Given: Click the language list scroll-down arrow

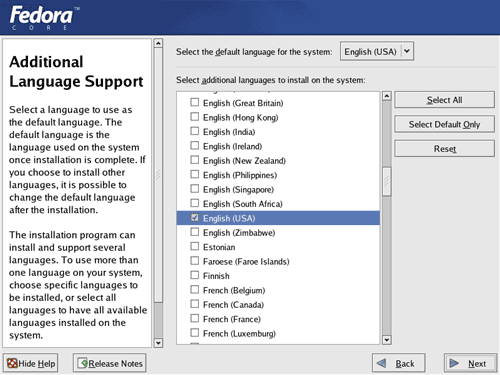Looking at the screenshot, I should pos(387,340).
